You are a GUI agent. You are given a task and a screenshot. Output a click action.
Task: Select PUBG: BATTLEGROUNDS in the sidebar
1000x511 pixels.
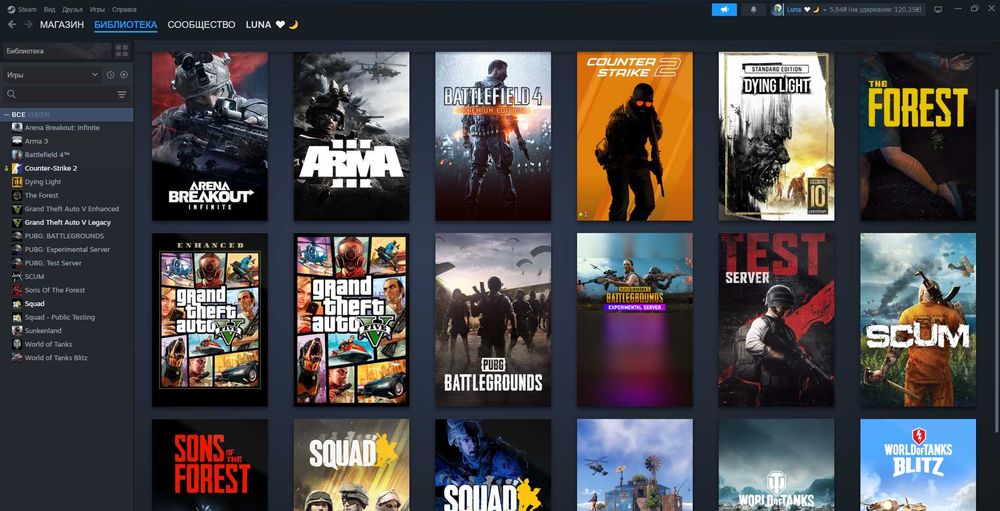(x=64, y=236)
